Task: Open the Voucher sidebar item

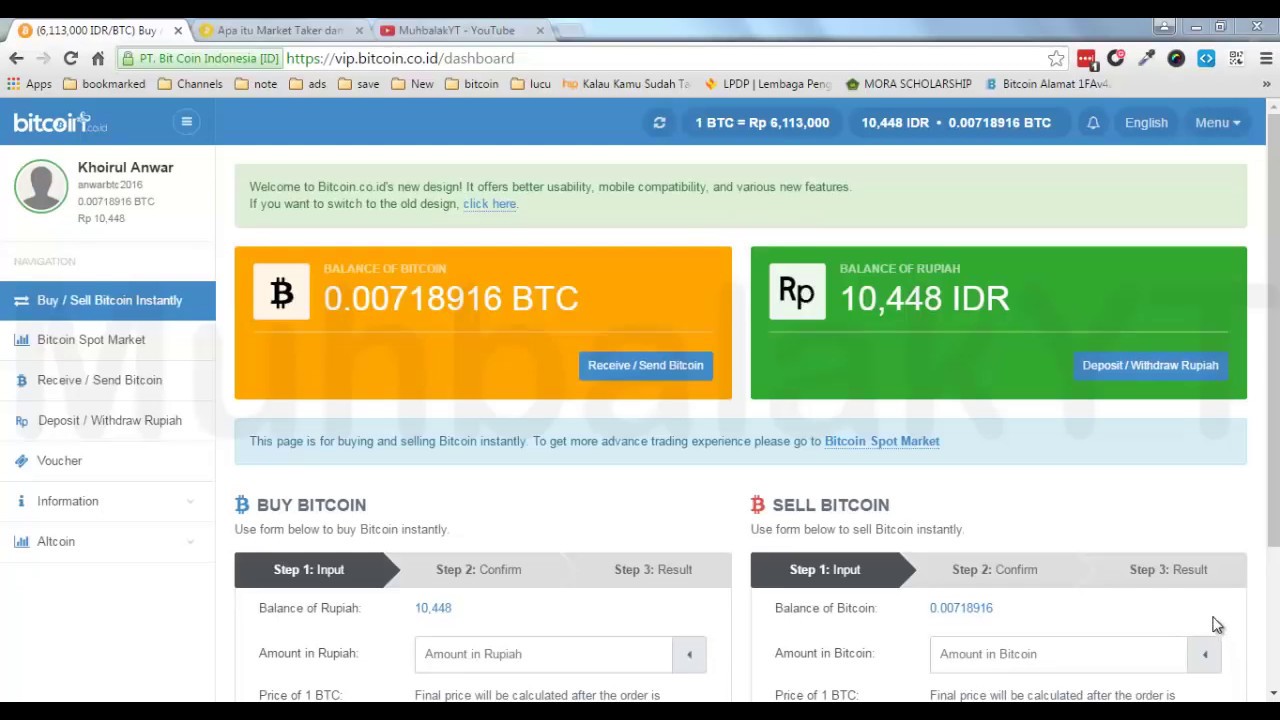Action: point(107,461)
